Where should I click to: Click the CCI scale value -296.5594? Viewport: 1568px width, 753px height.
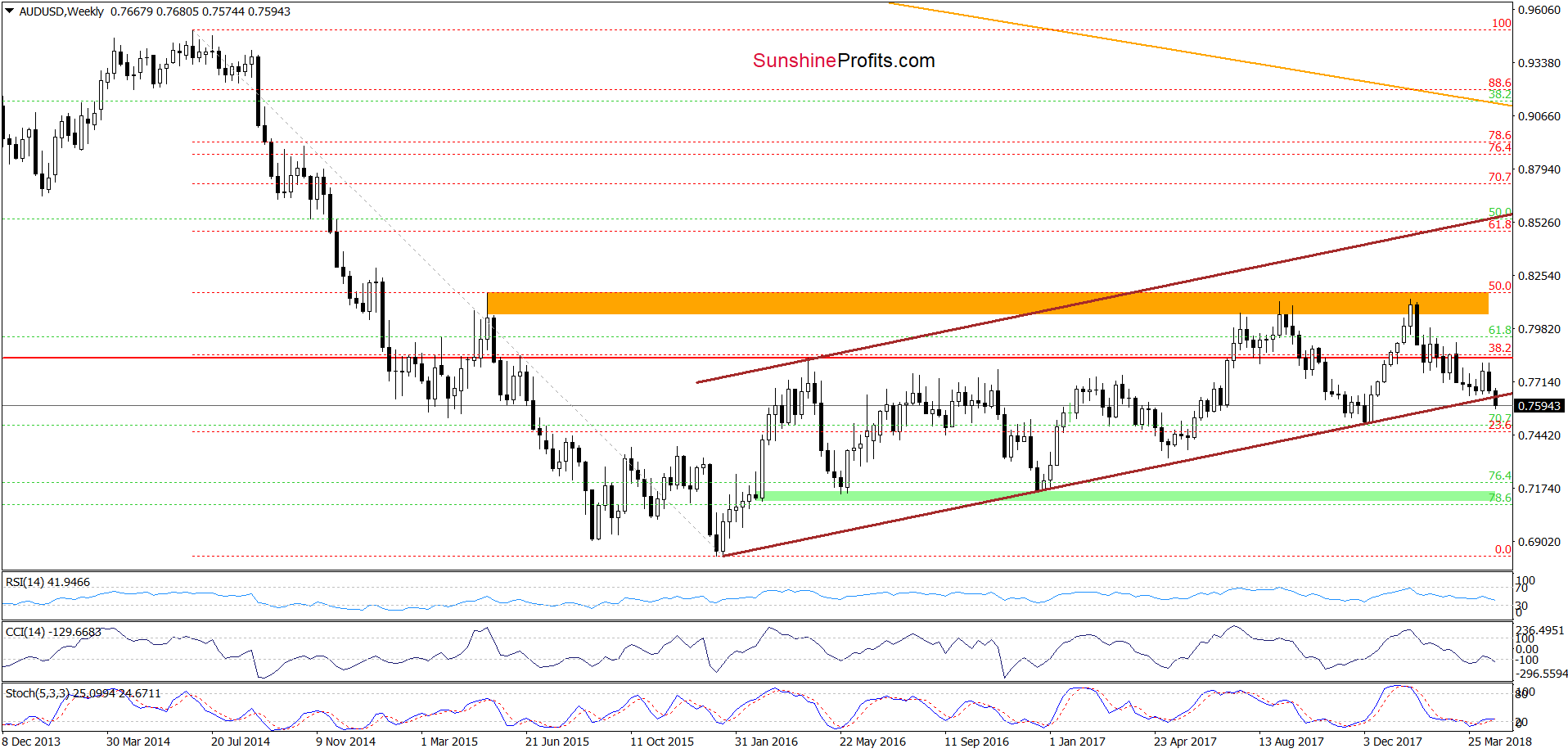click(1542, 674)
